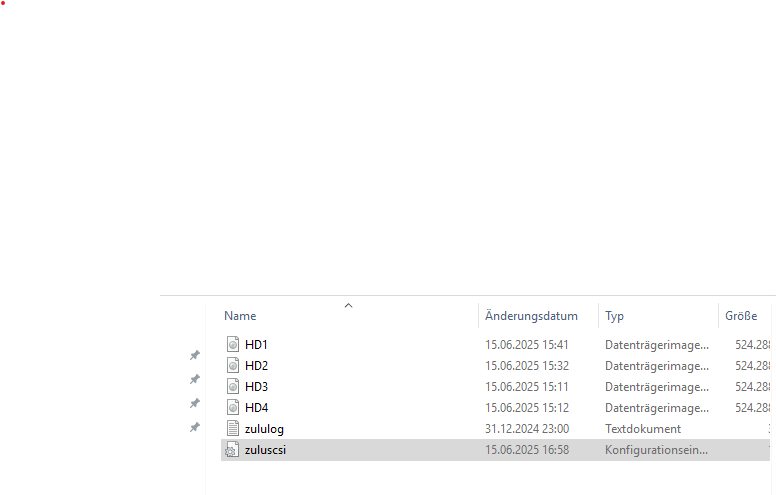776x495 pixels.
Task: Click the 15.06.2025 16:58 date of zuluscsi
Action: click(527, 450)
